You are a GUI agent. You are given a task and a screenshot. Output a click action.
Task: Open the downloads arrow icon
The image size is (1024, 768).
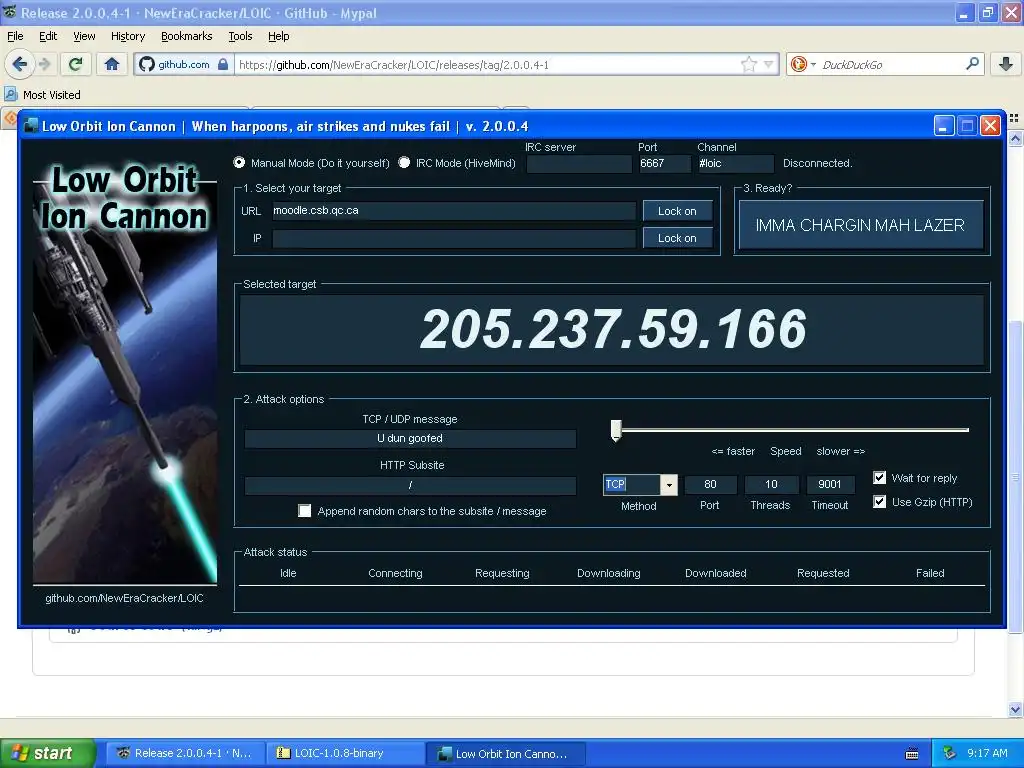point(1006,64)
